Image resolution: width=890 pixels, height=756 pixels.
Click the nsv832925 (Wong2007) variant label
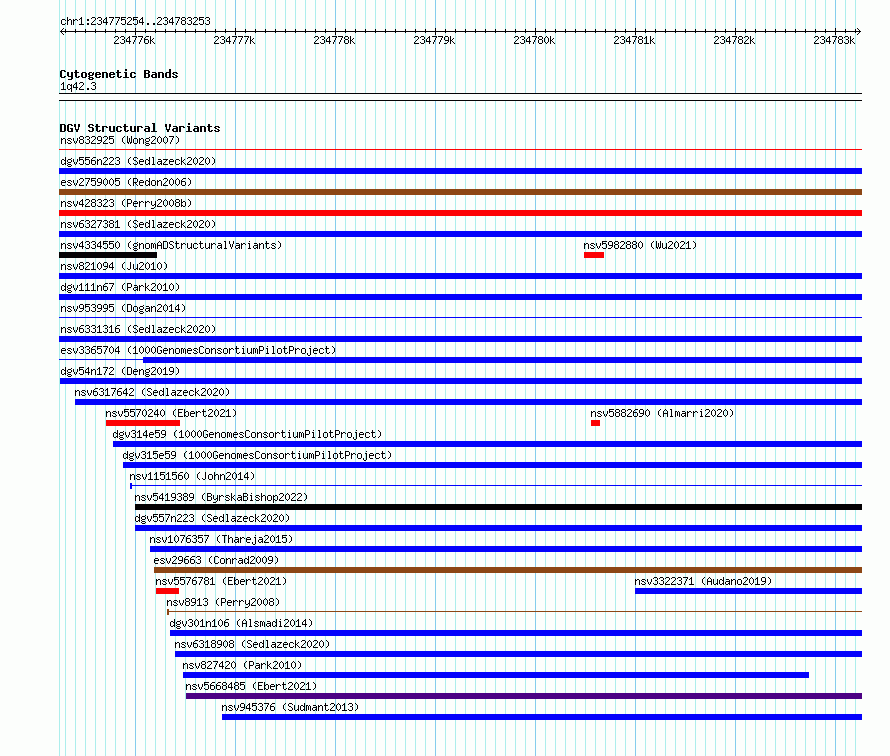click(120, 140)
